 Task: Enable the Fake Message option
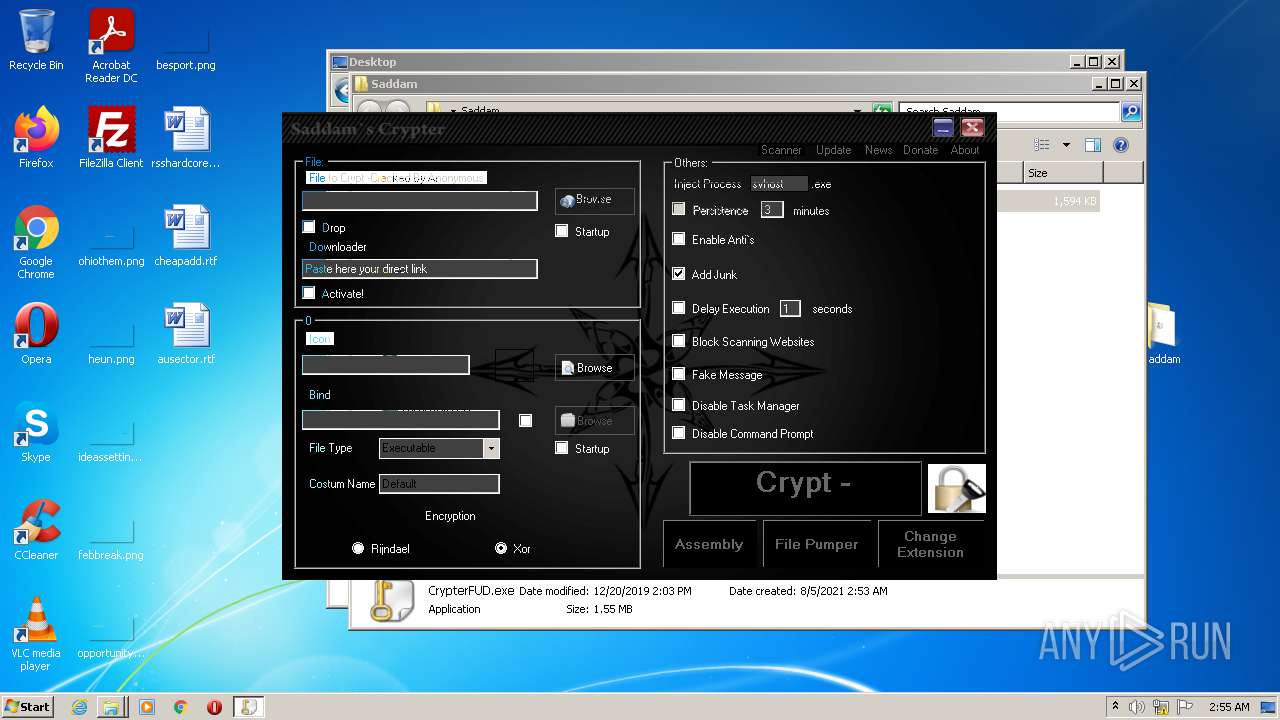pos(679,374)
